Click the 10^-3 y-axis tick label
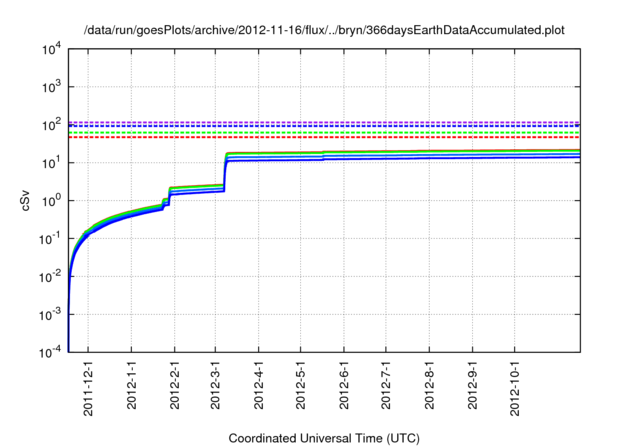The width and height of the screenshot is (640, 448). tap(50, 315)
